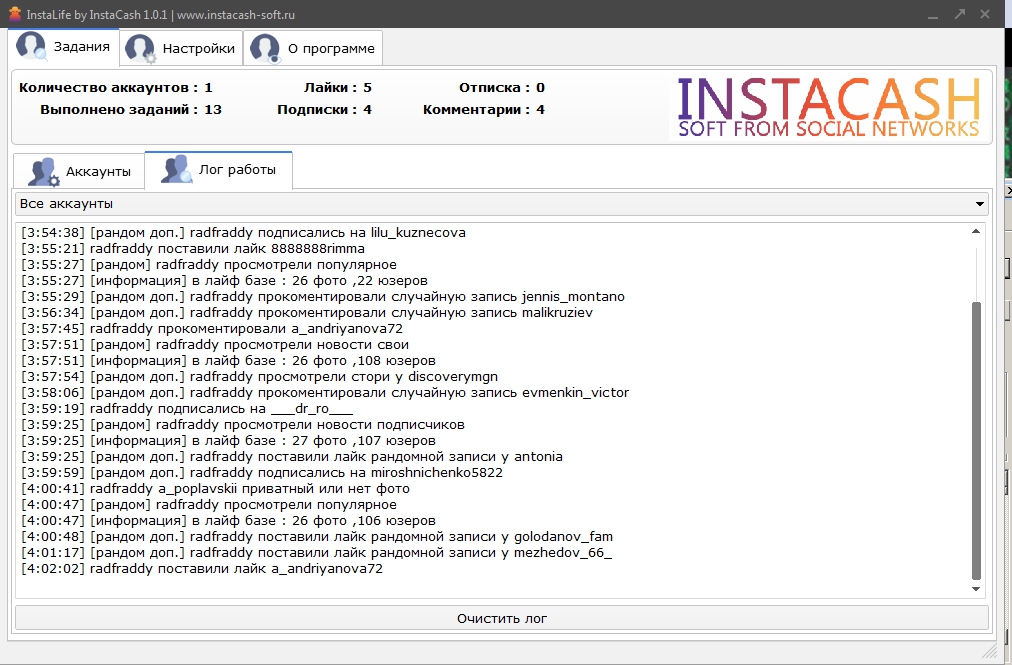
Task: Switch to the Аккаунты sub-tab
Action: coord(79,172)
